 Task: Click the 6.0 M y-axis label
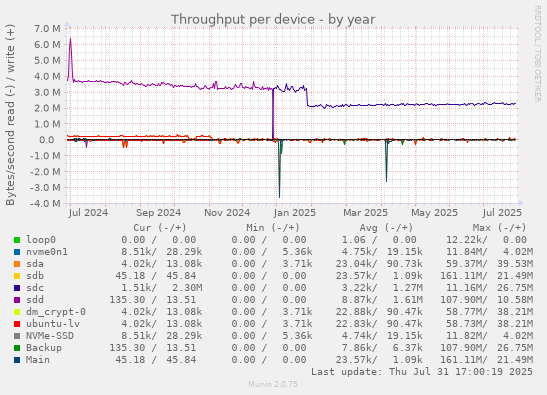[47, 44]
